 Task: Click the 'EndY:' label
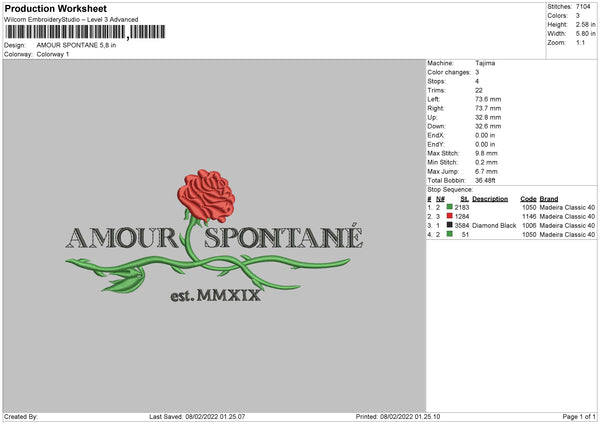point(436,145)
